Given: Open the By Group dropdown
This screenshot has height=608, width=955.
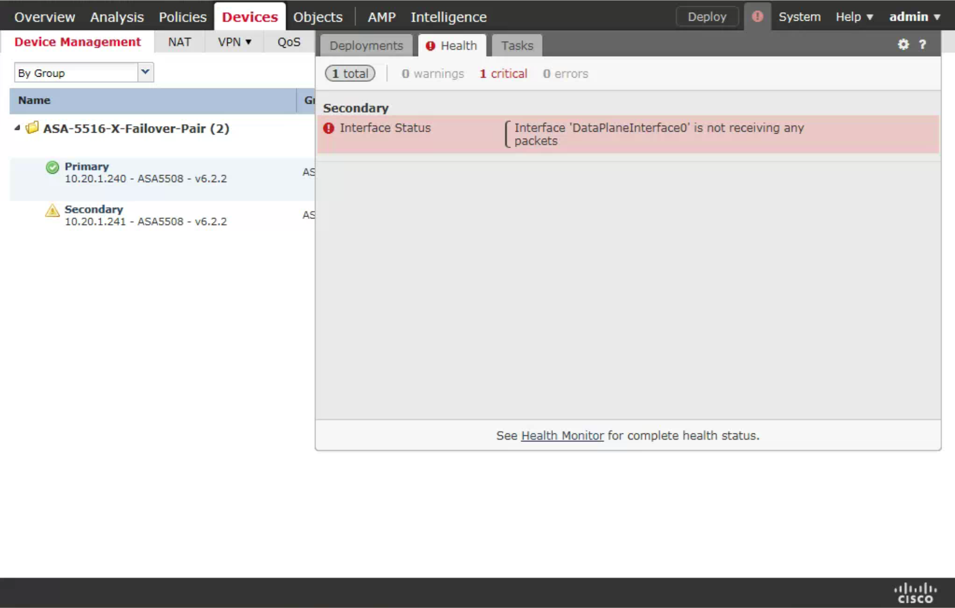Looking at the screenshot, I should tap(145, 72).
